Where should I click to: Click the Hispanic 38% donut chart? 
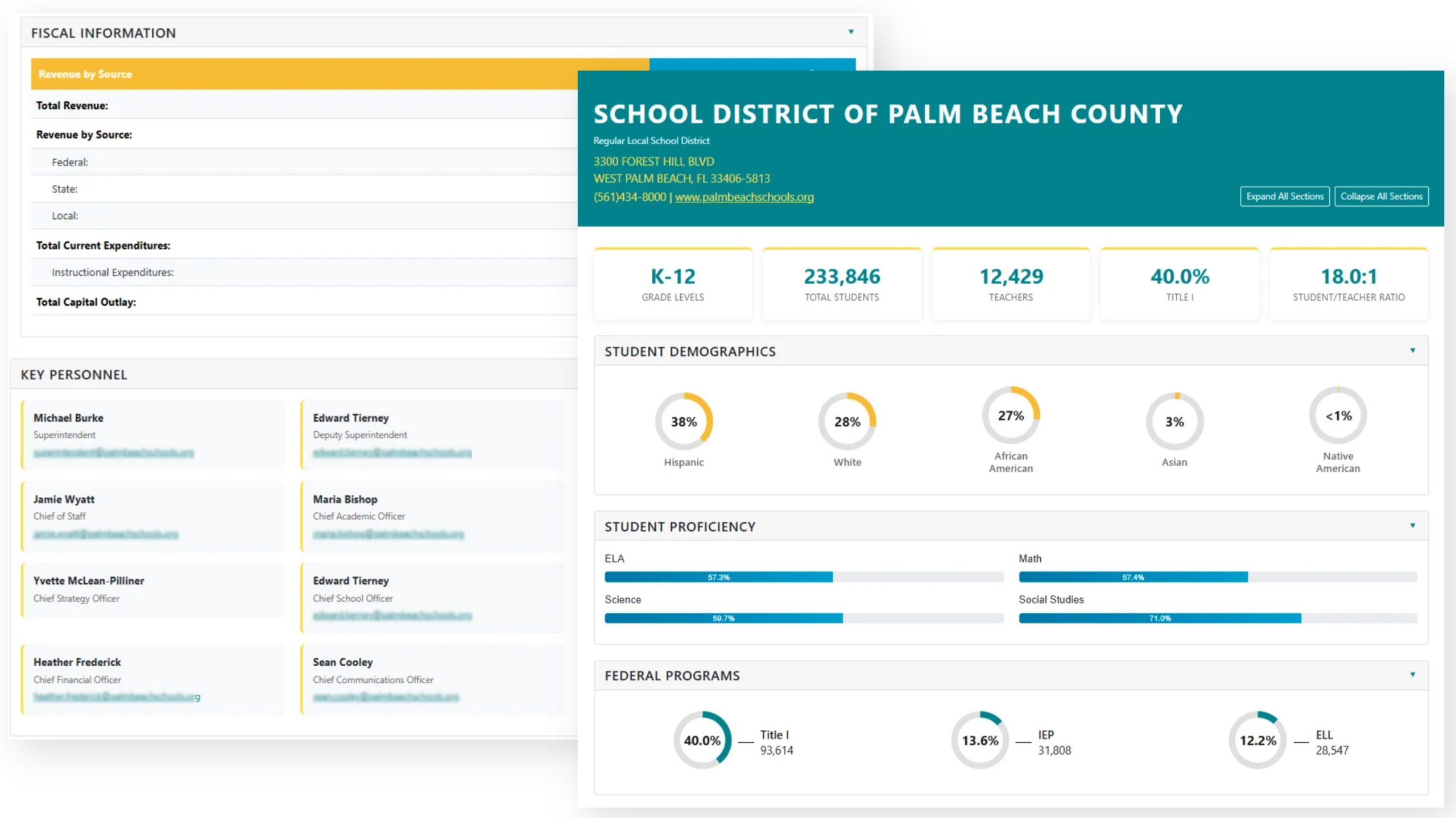click(x=684, y=421)
